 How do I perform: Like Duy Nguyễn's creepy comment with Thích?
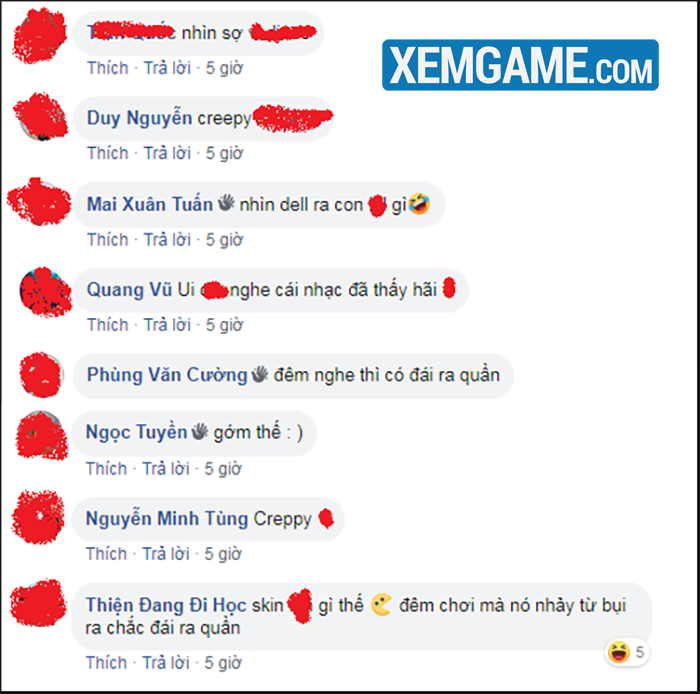pos(108,154)
